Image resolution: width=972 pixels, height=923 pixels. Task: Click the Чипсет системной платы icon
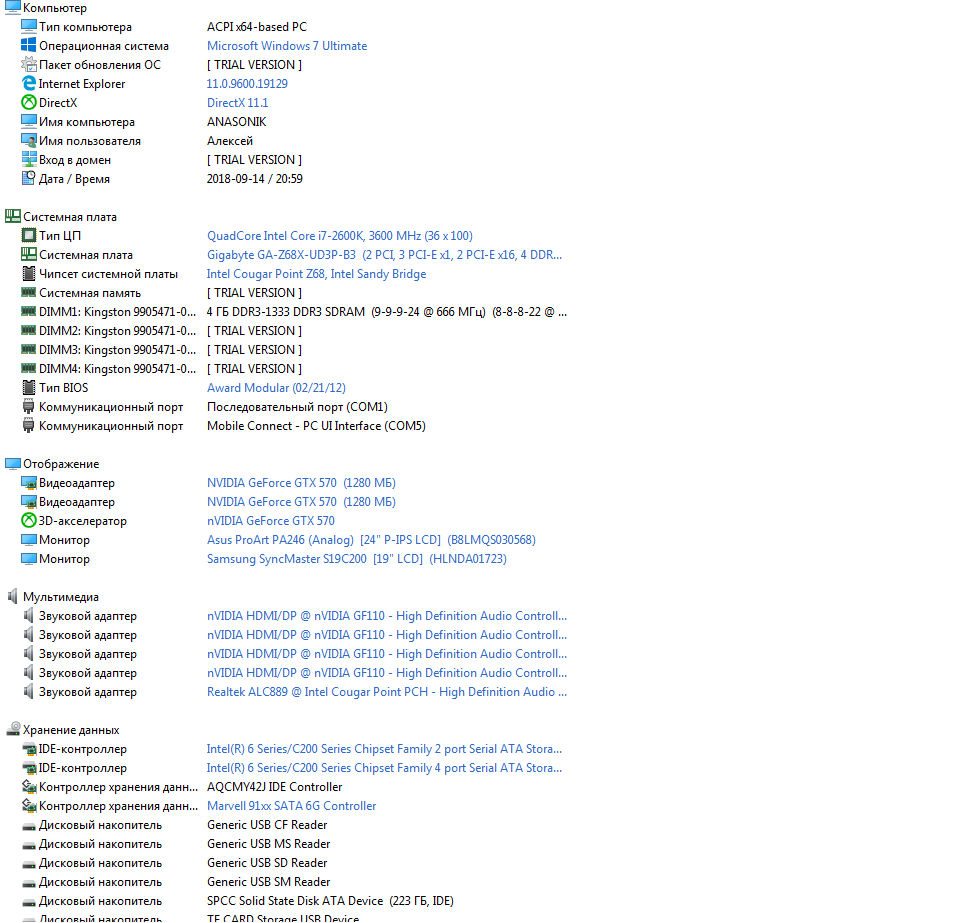(x=29, y=273)
